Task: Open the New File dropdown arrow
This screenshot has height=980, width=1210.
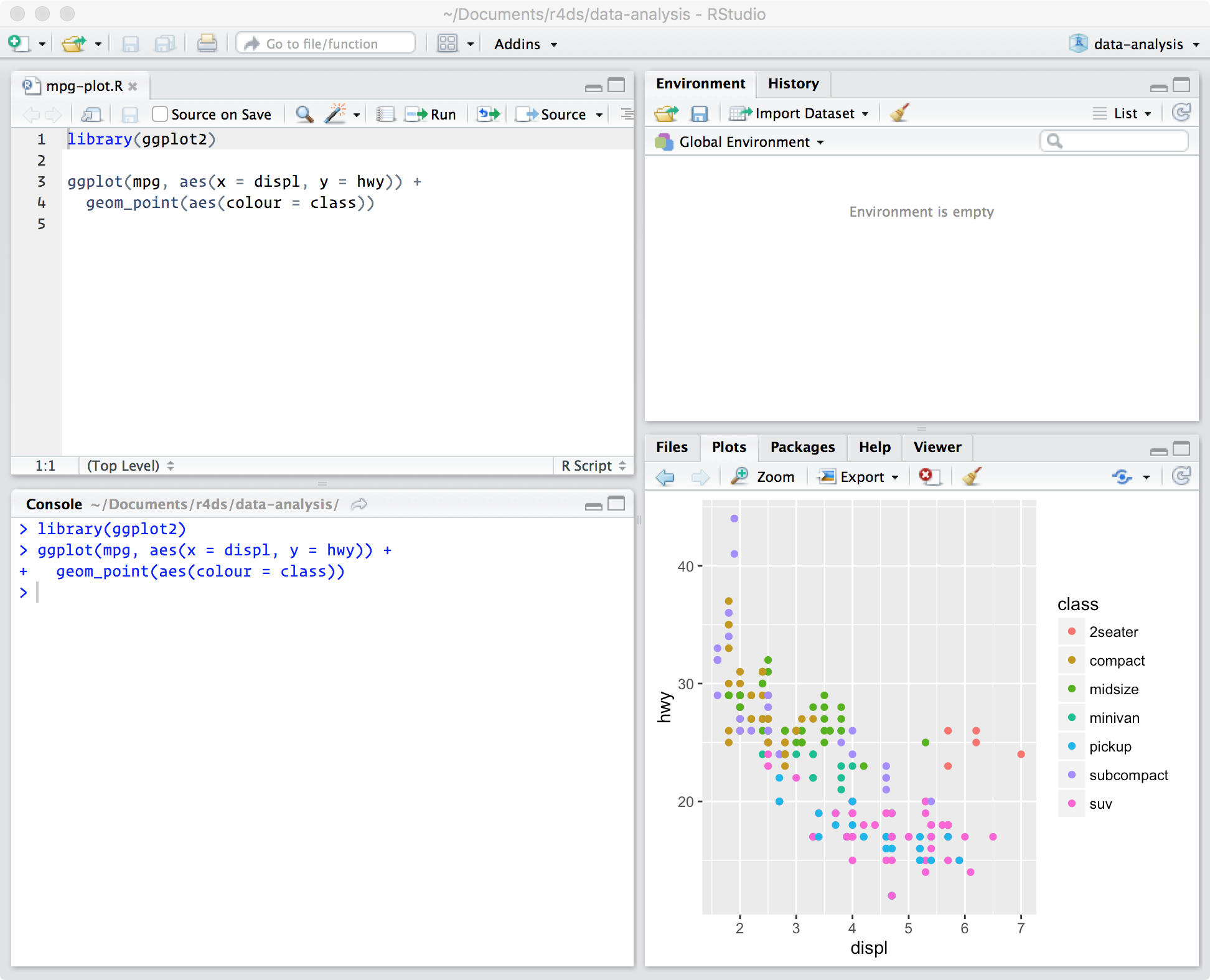Action: tap(42, 44)
